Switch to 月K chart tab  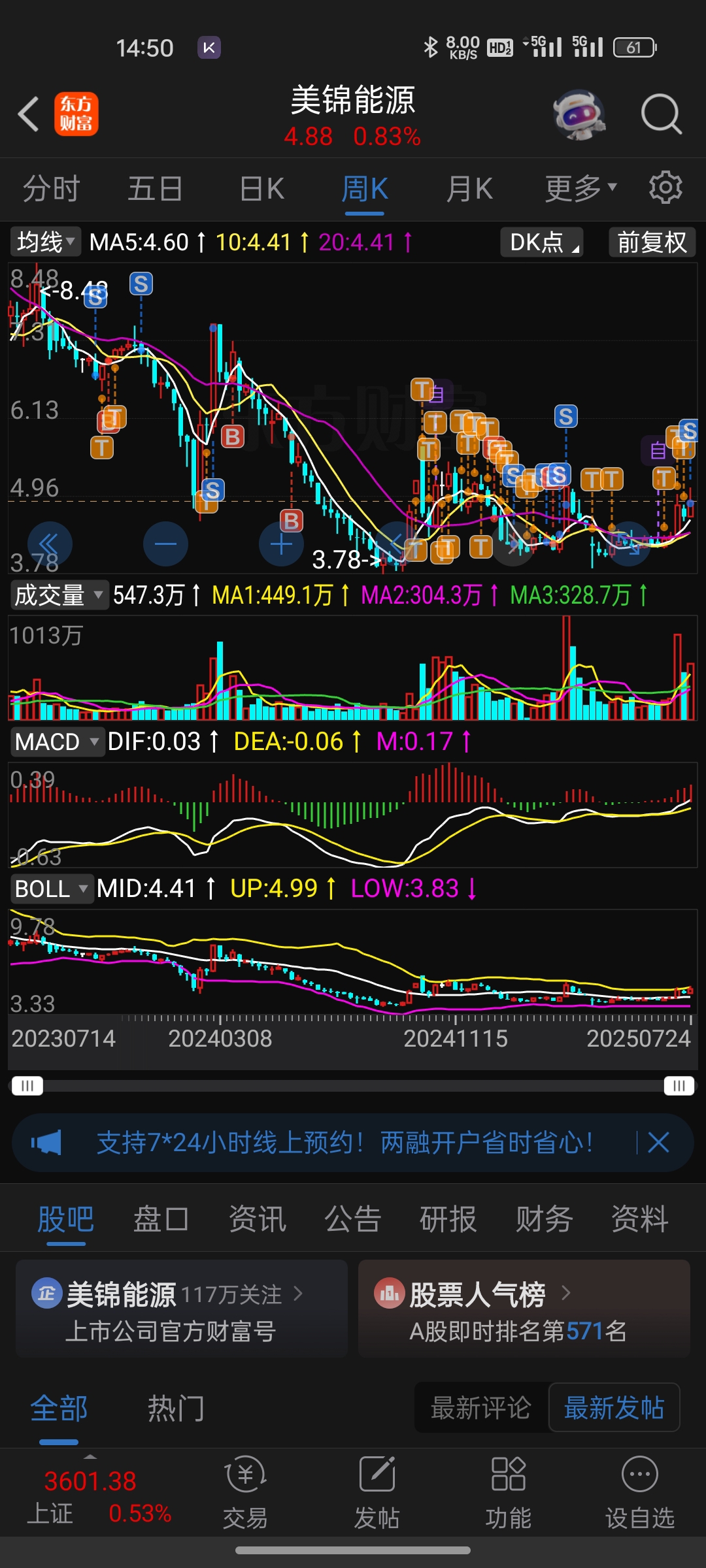[469, 189]
